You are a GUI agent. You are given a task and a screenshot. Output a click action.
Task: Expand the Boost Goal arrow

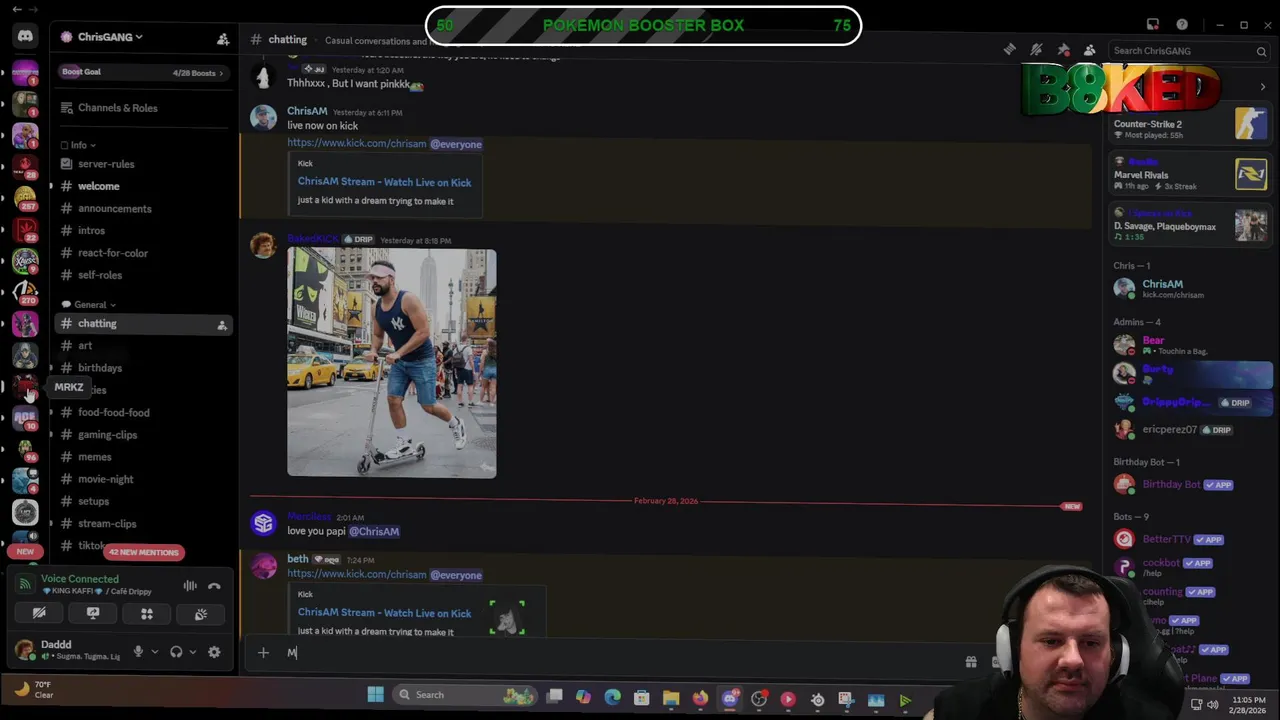coord(221,73)
